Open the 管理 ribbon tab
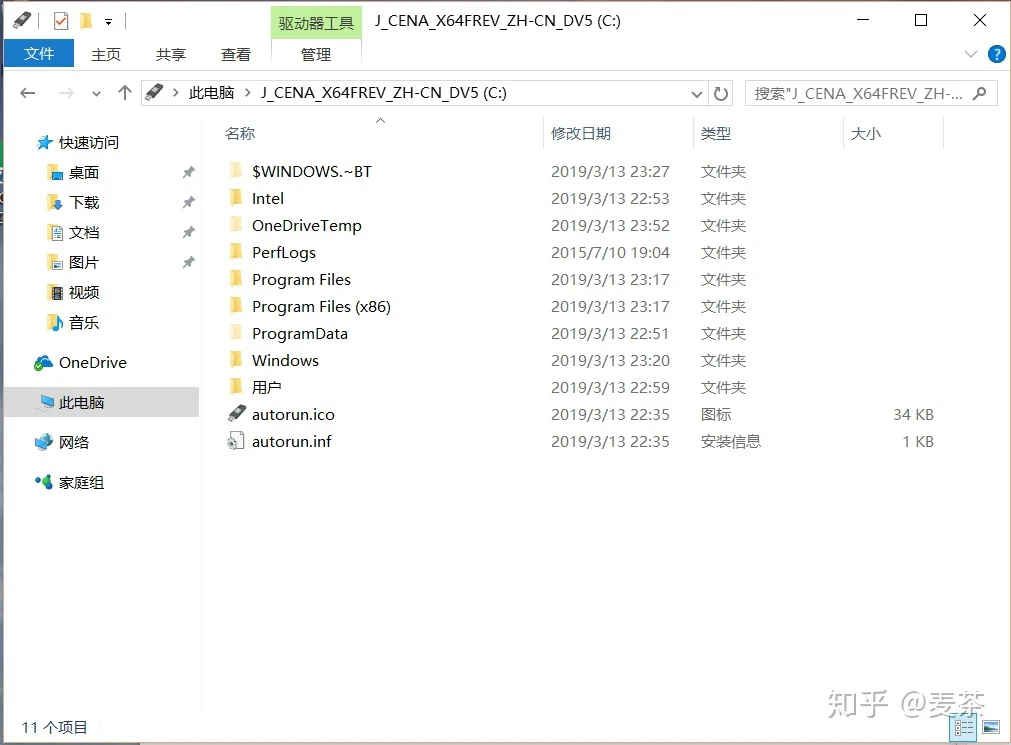1011x745 pixels. (316, 54)
